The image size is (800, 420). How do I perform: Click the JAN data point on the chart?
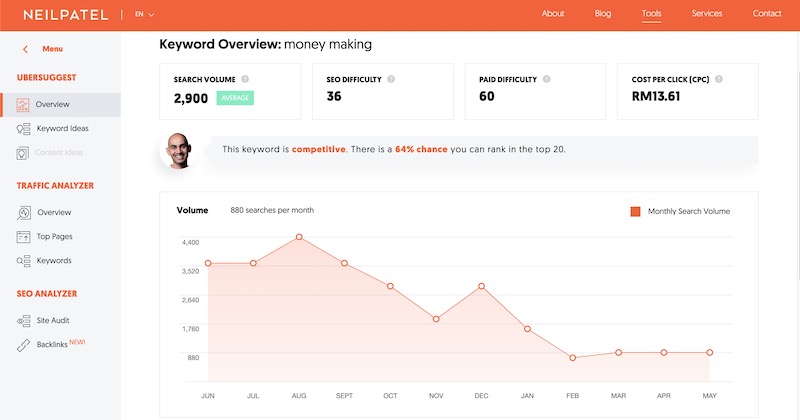(x=527, y=329)
